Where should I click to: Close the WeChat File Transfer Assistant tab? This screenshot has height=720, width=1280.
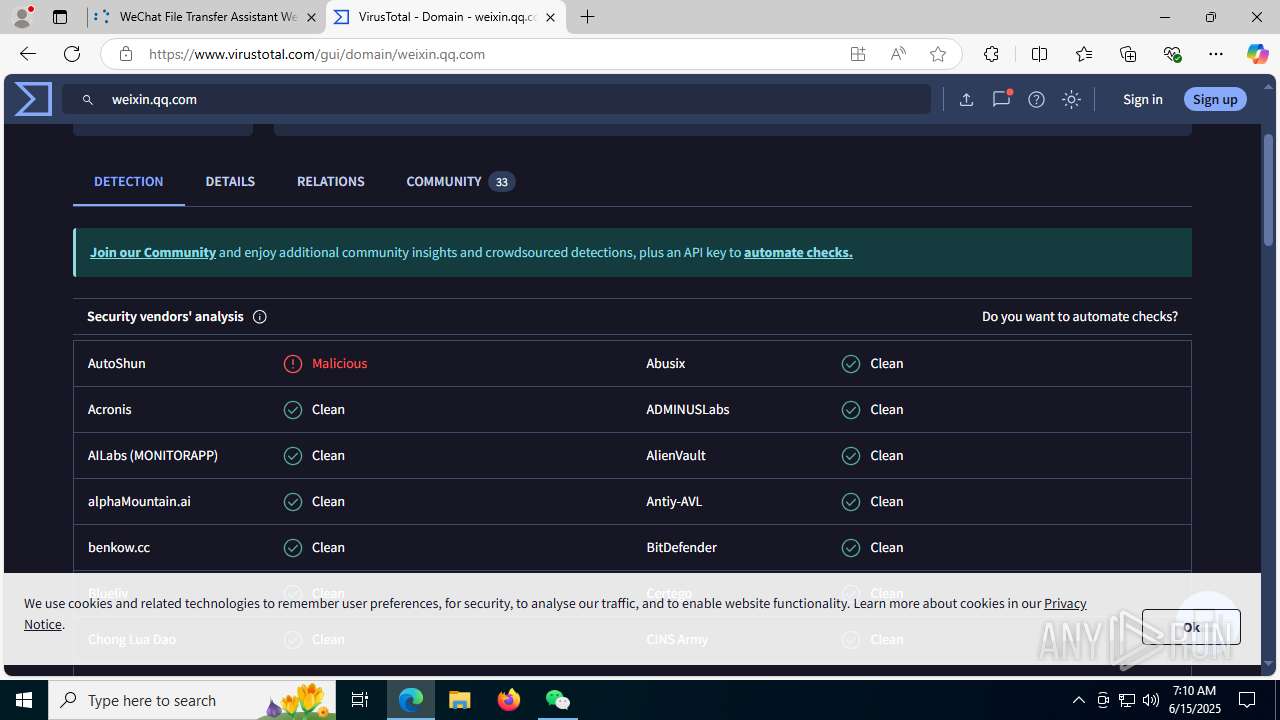[x=311, y=17]
